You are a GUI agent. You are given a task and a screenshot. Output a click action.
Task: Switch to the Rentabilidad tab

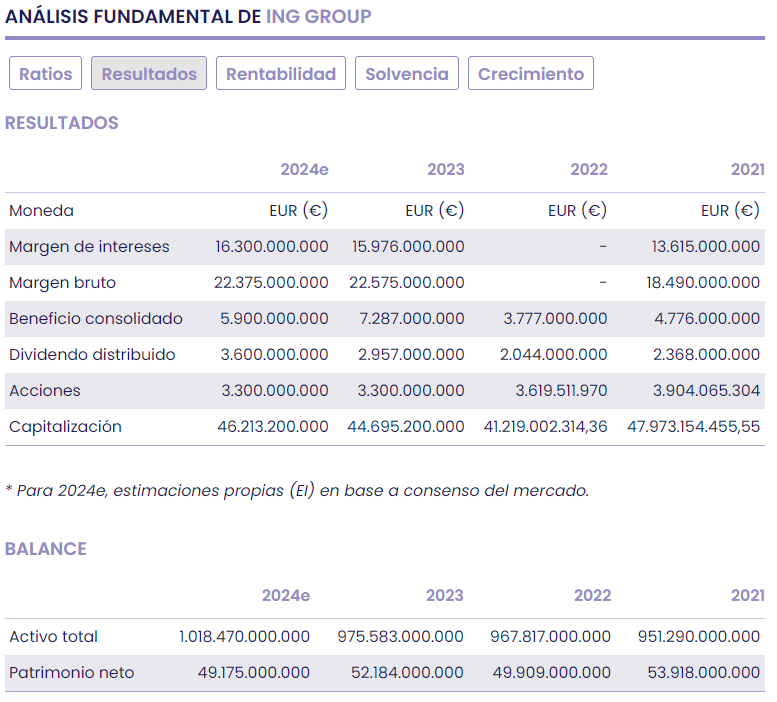(281, 73)
